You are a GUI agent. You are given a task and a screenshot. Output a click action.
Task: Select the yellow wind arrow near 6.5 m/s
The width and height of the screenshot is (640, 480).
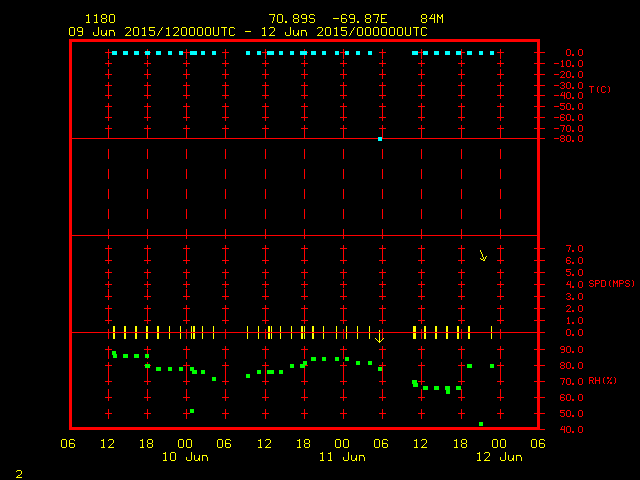tap(483, 256)
